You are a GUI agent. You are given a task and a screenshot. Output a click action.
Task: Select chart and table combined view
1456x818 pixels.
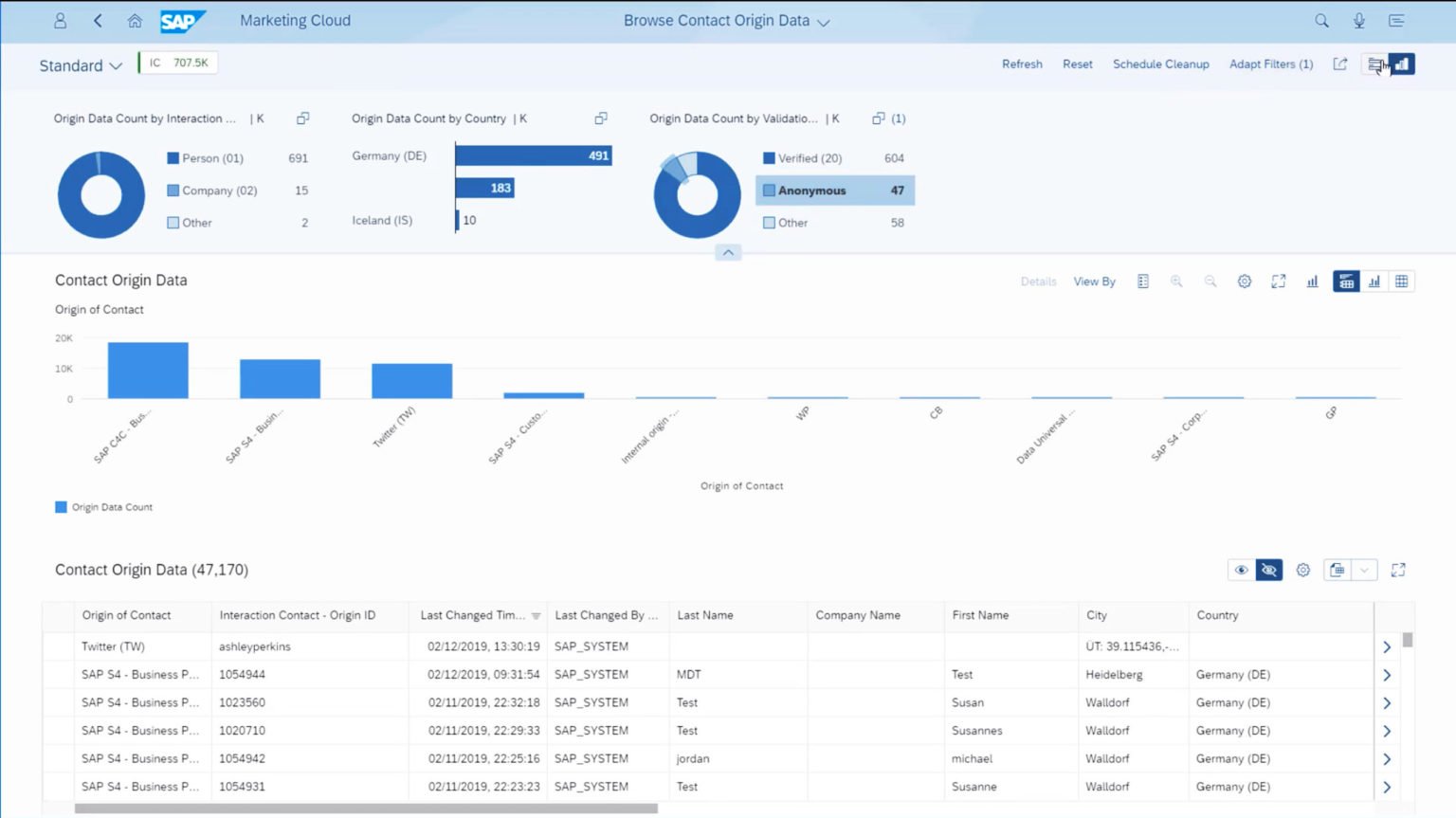(1346, 282)
